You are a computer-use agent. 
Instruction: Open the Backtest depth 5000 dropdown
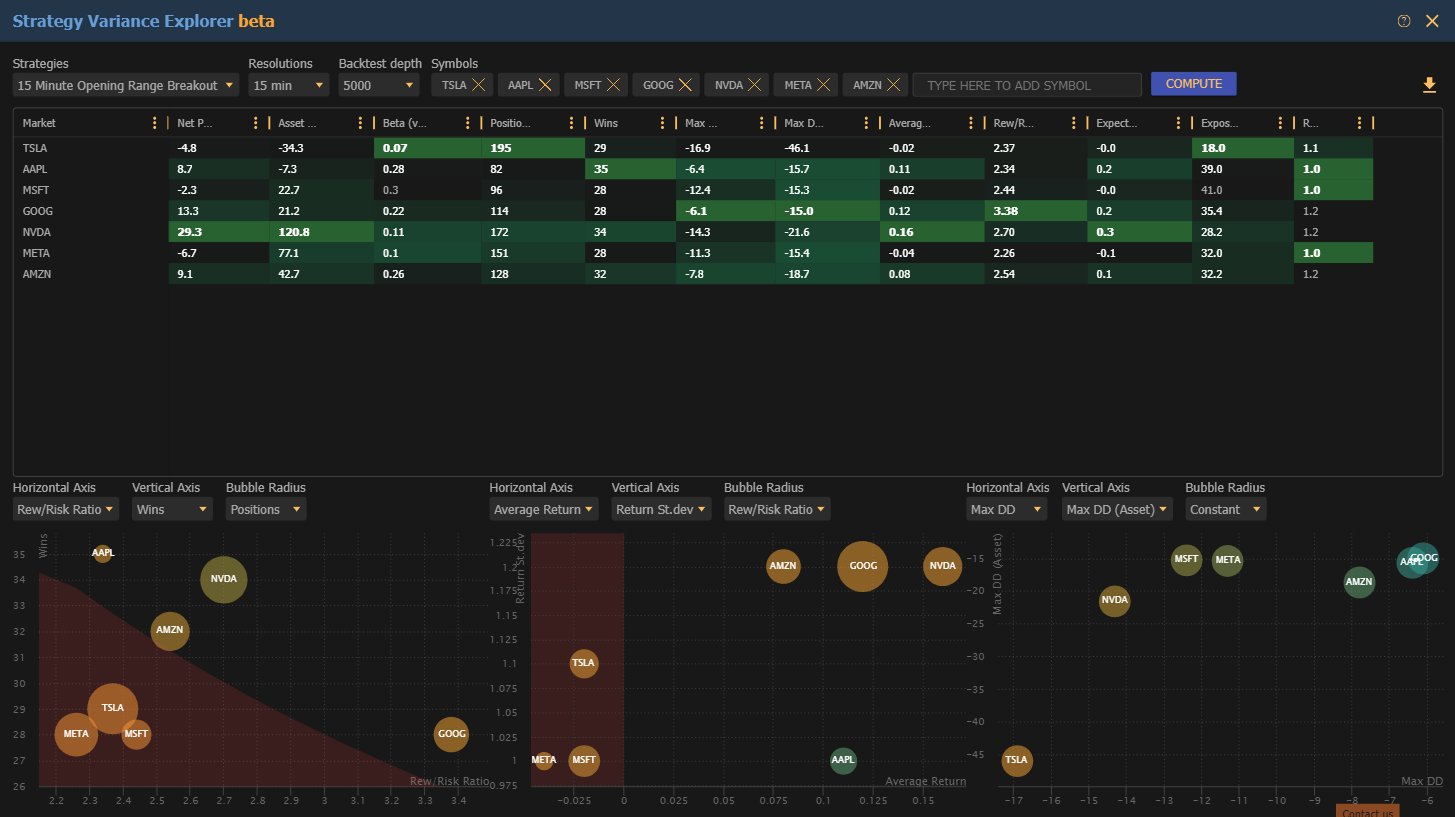(380, 85)
